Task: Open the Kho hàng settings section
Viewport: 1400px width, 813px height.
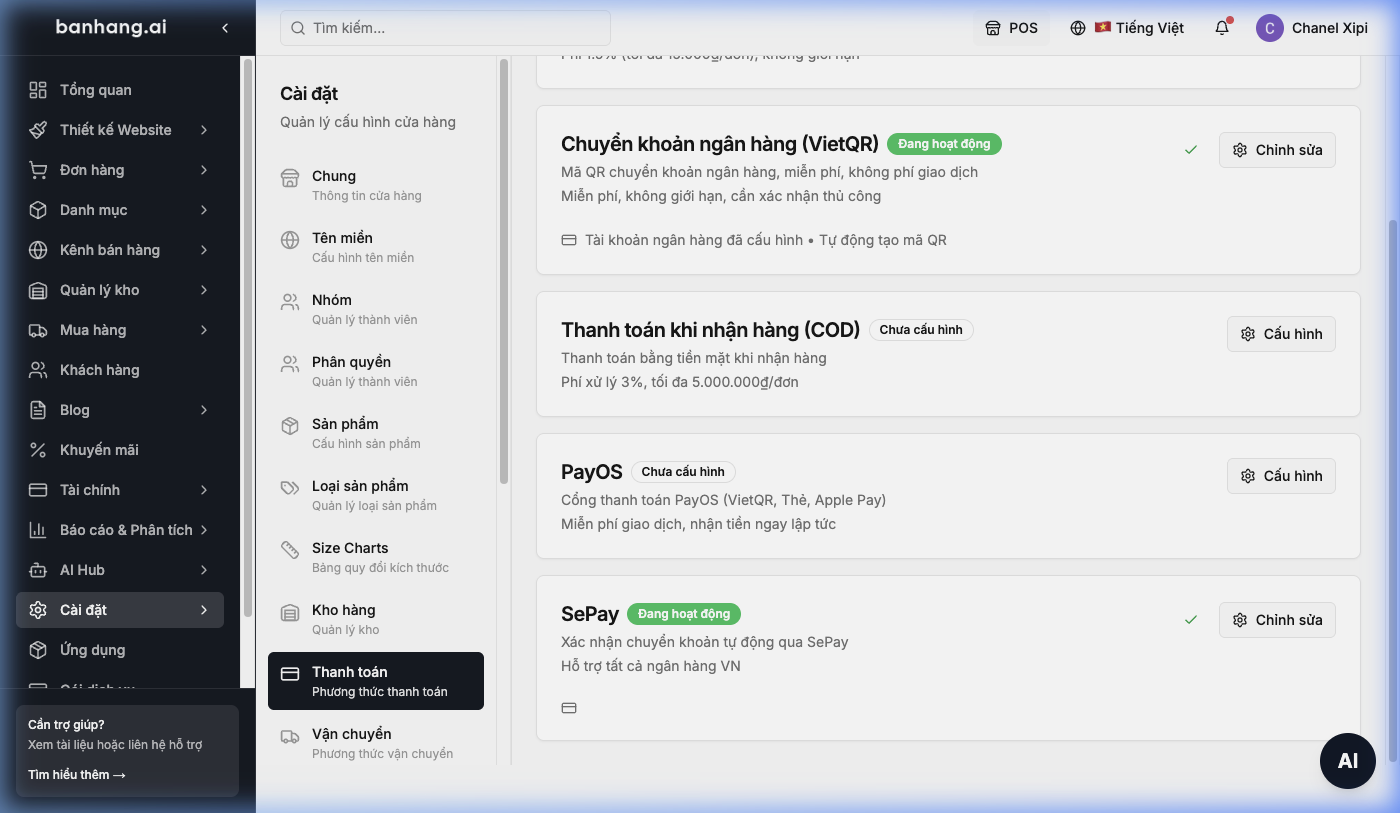Action: click(x=376, y=619)
